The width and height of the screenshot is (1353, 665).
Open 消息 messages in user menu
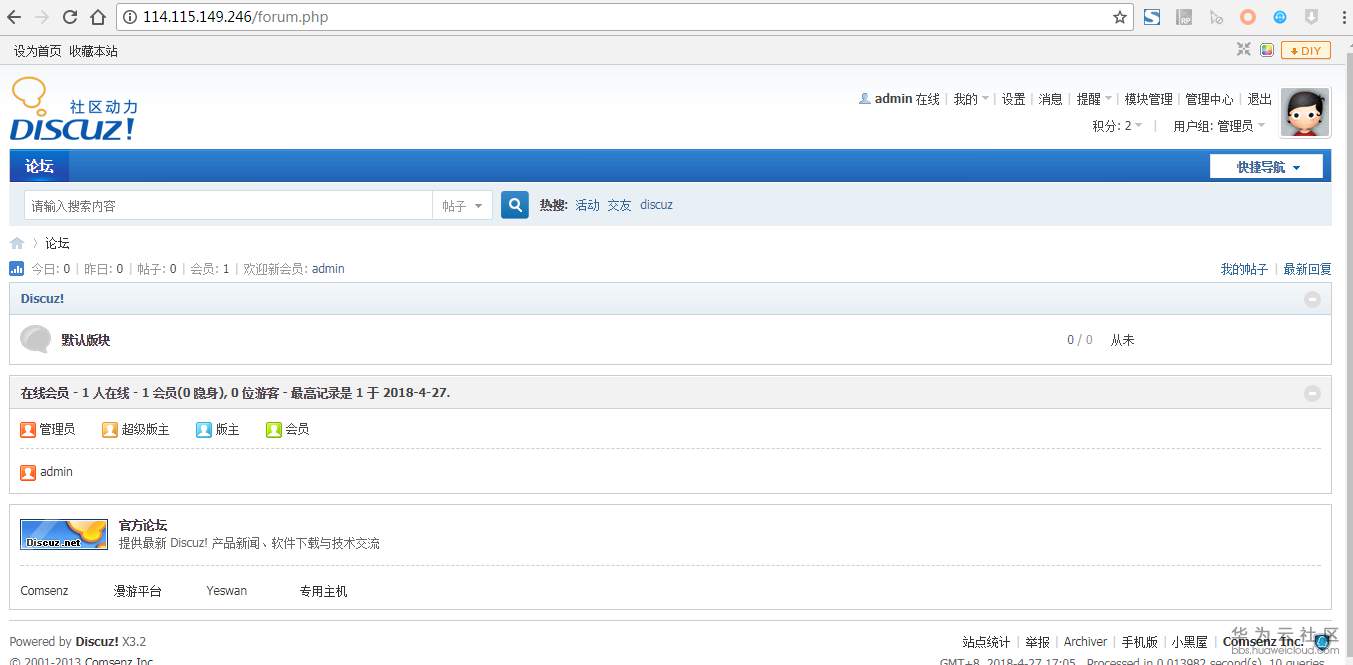[x=1051, y=99]
